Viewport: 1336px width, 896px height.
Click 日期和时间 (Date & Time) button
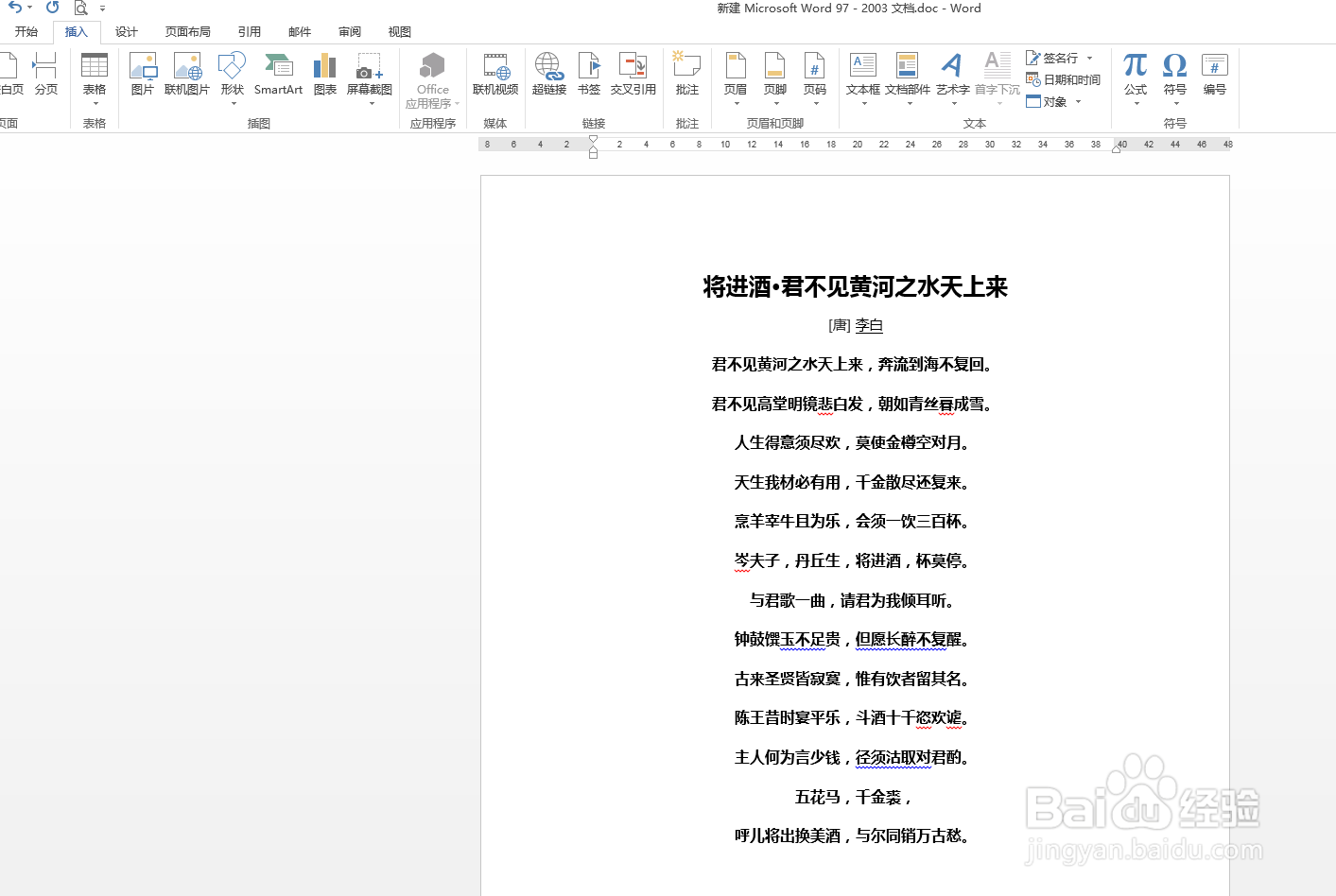coord(1064,79)
